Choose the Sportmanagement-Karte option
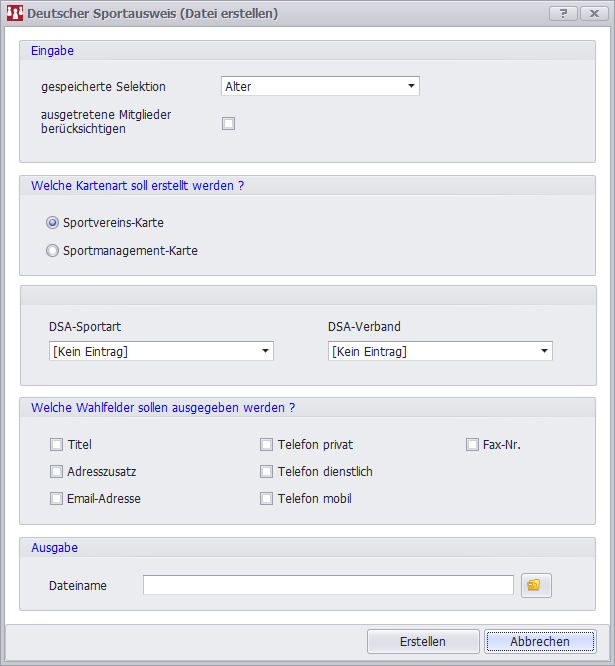This screenshot has height=666, width=615. pyautogui.click(x=53, y=251)
